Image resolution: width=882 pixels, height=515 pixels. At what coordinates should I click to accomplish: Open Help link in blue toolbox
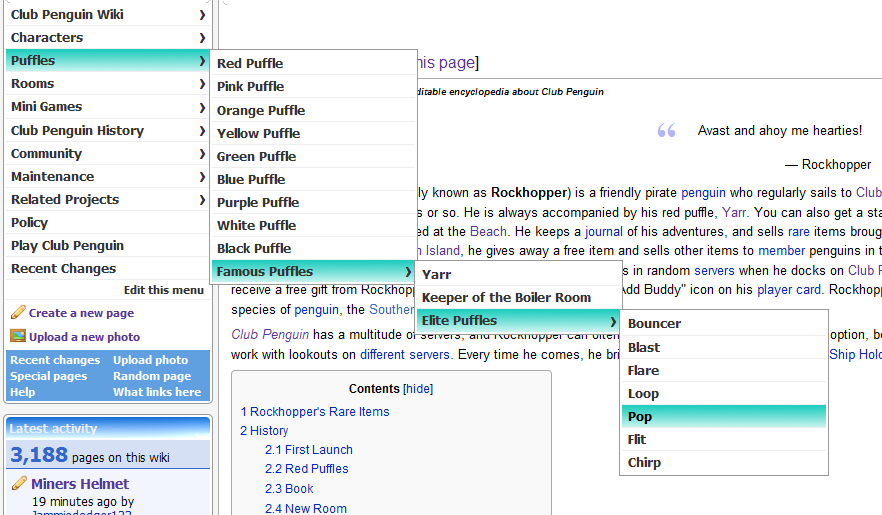(x=22, y=392)
